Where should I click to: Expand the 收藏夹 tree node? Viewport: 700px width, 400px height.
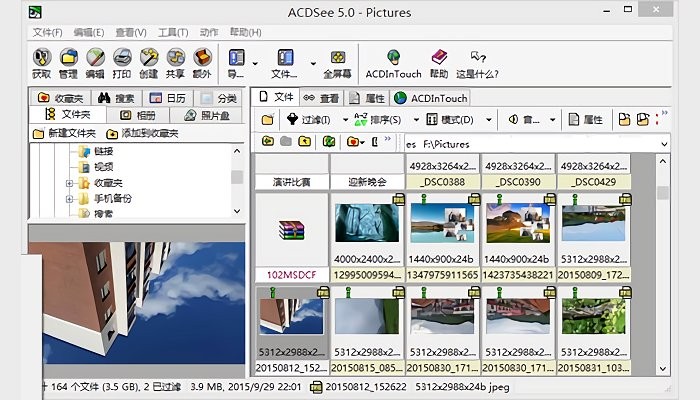69,183
